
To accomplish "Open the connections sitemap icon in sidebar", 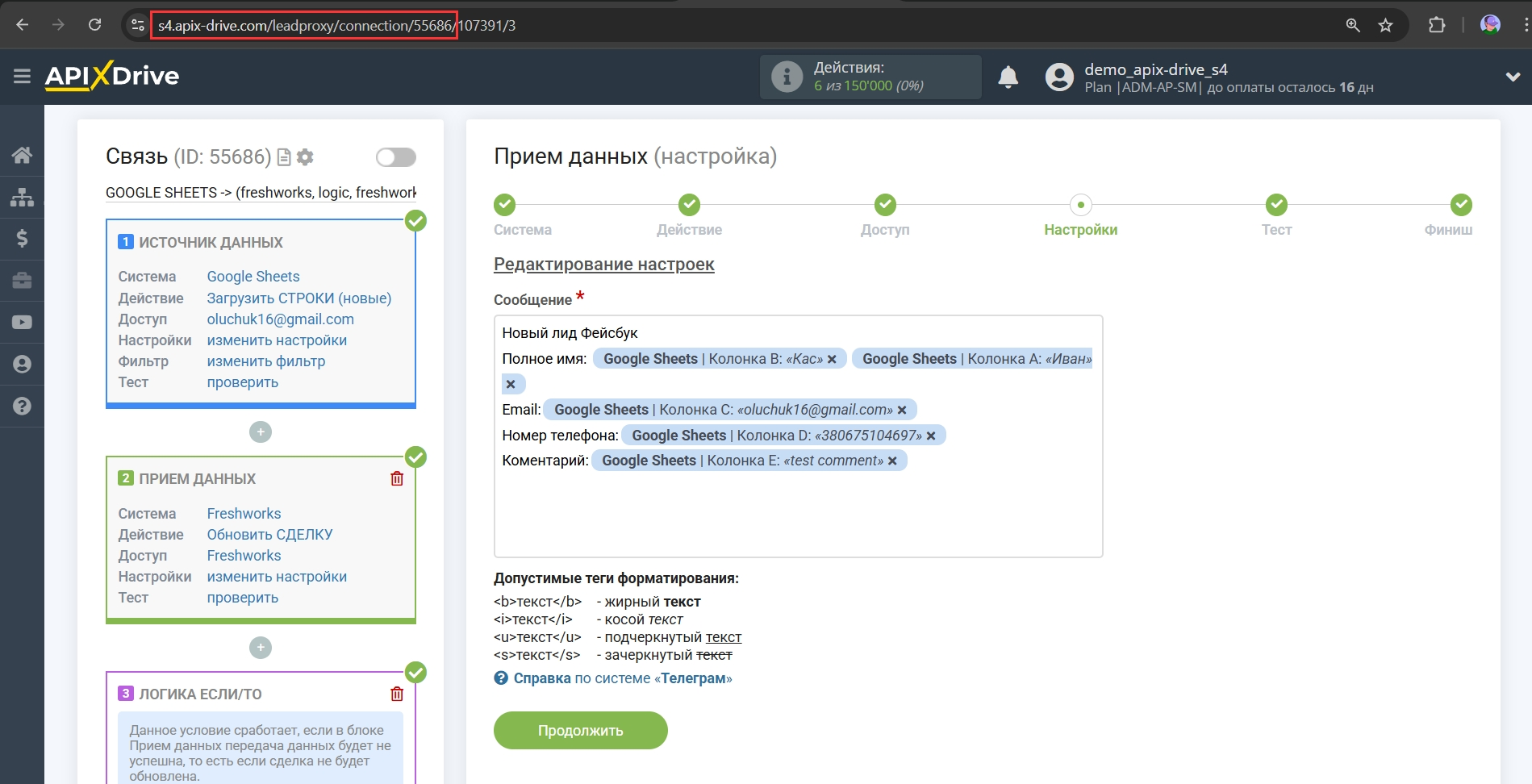I will point(22,197).
